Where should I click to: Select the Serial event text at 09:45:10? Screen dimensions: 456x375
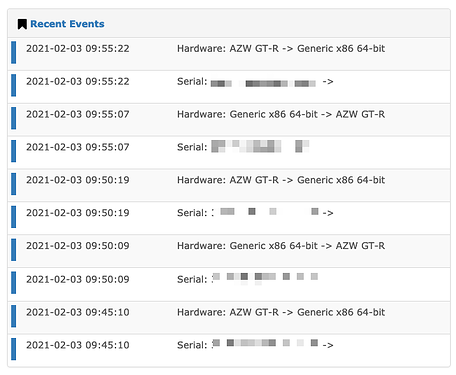255,345
